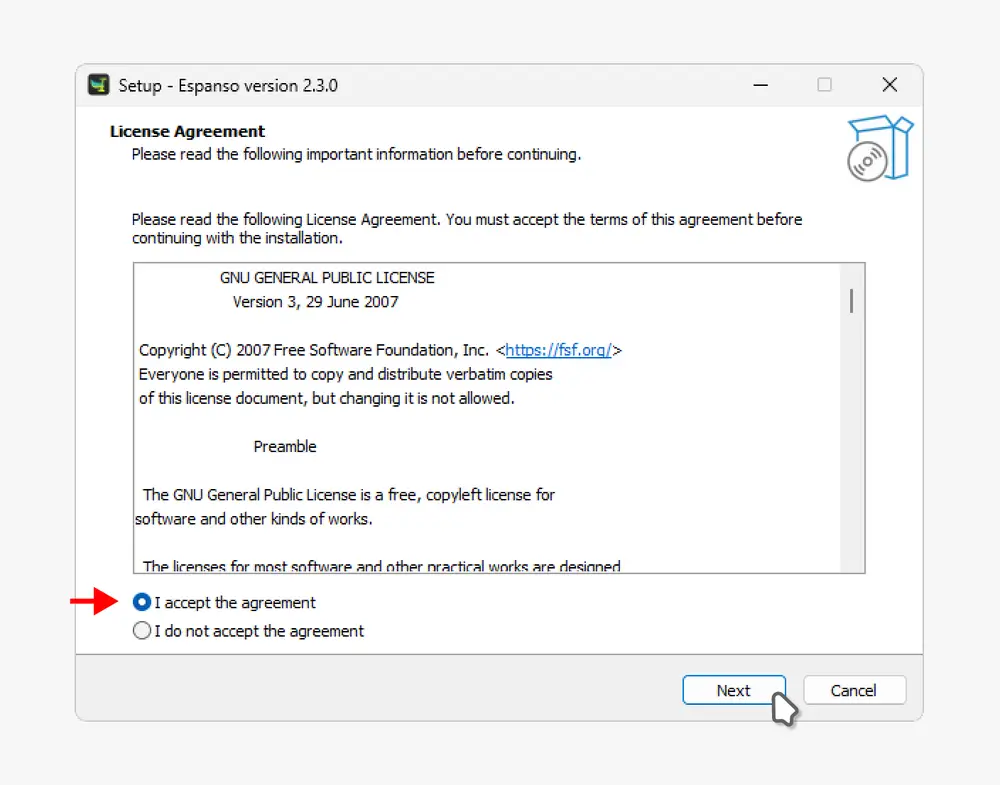Open the https://fsf.org/ link

(559, 350)
